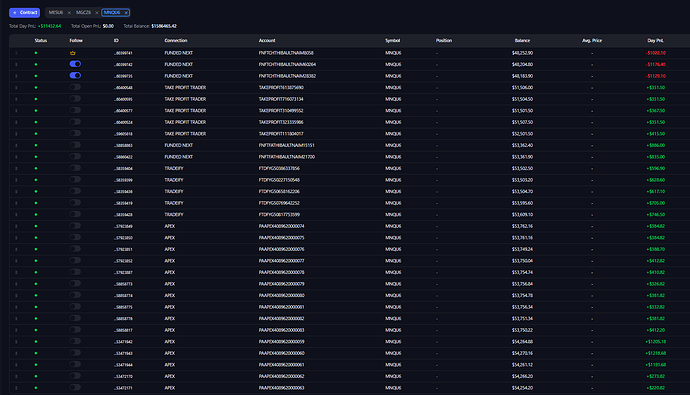Open row menu for the +$886.00 PnL account

pos(16,145)
